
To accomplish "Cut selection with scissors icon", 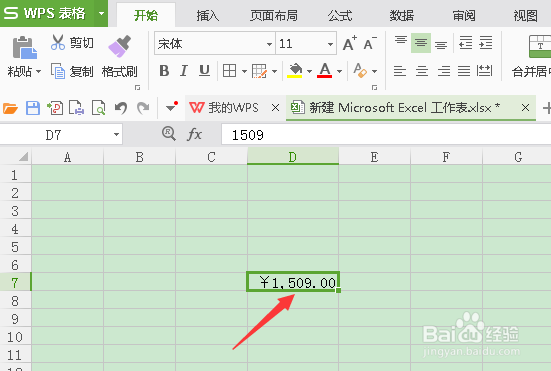I will (x=58, y=43).
